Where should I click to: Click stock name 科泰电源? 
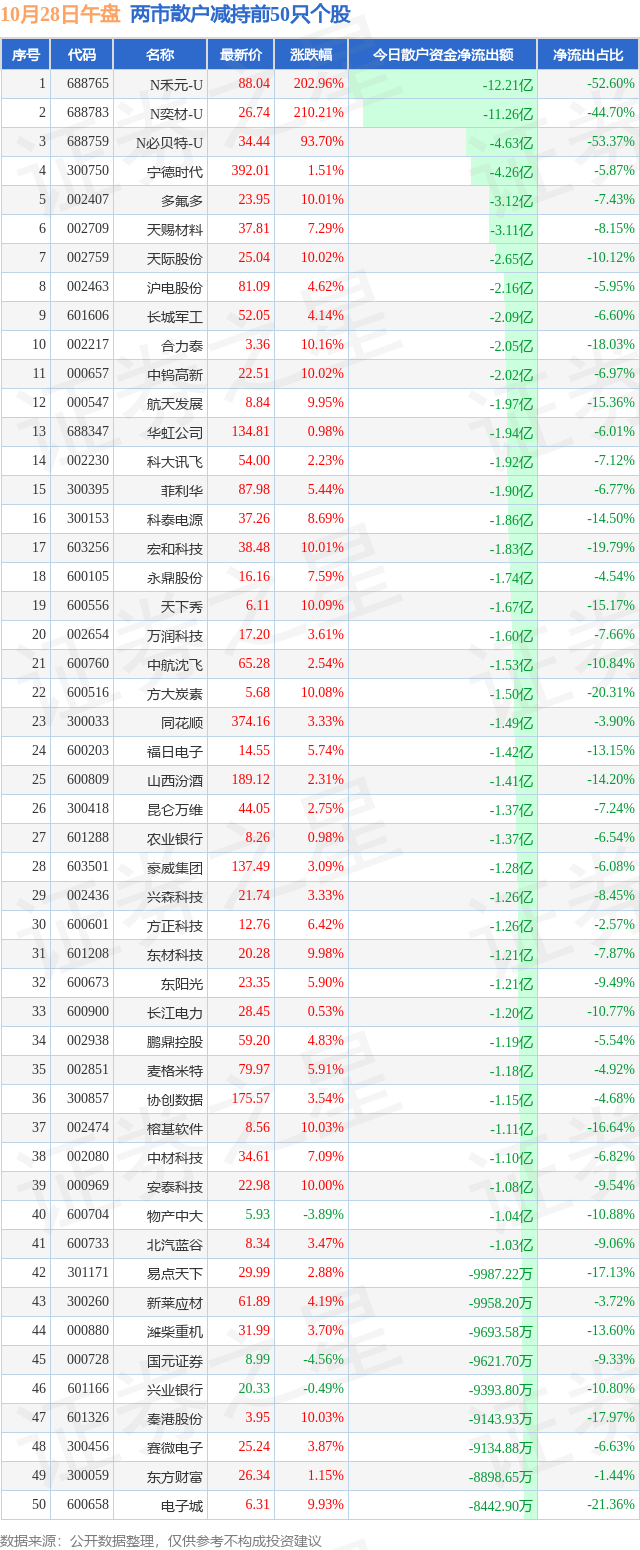tap(175, 519)
